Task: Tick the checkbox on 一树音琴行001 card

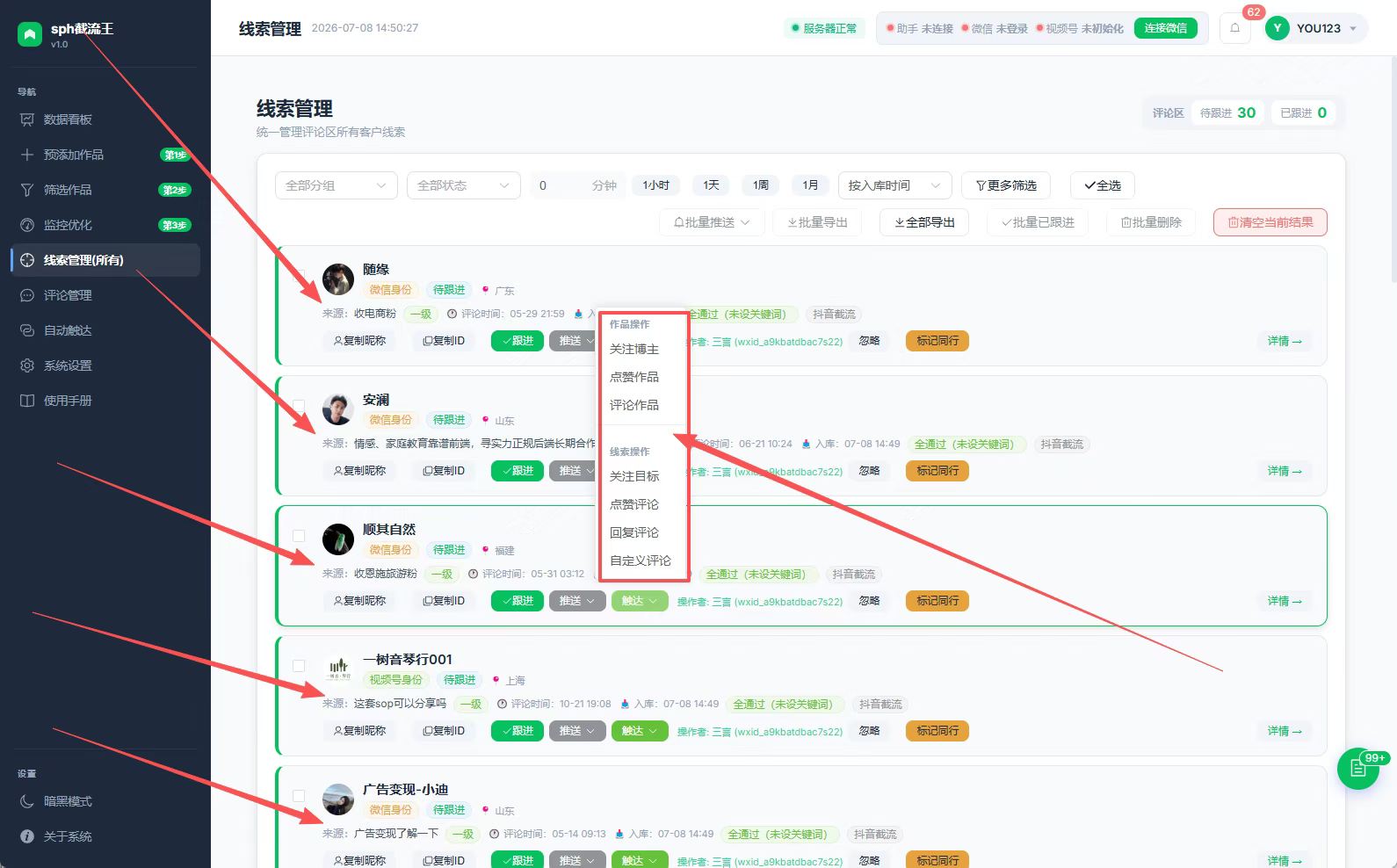Action: point(299,666)
